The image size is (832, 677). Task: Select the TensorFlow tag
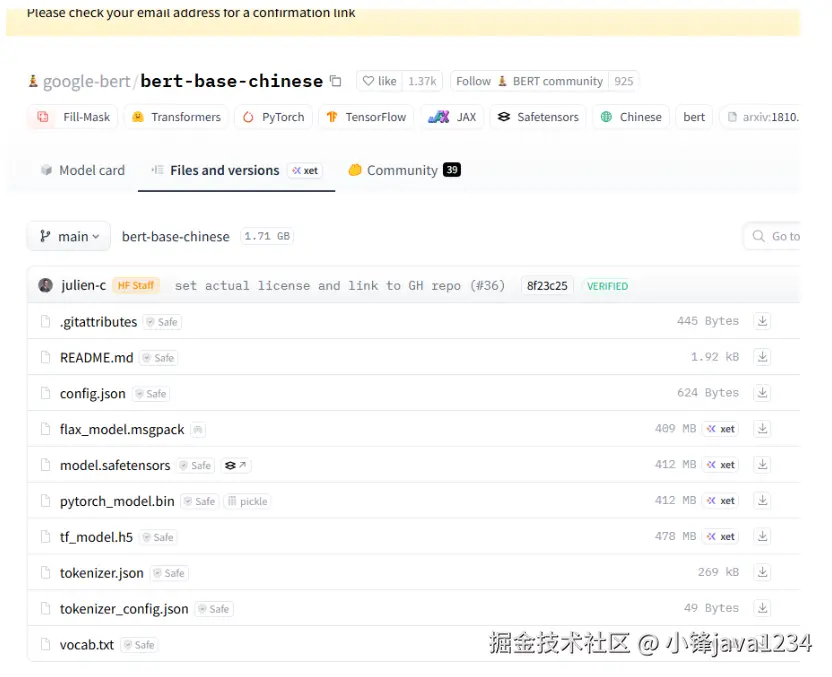(366, 117)
